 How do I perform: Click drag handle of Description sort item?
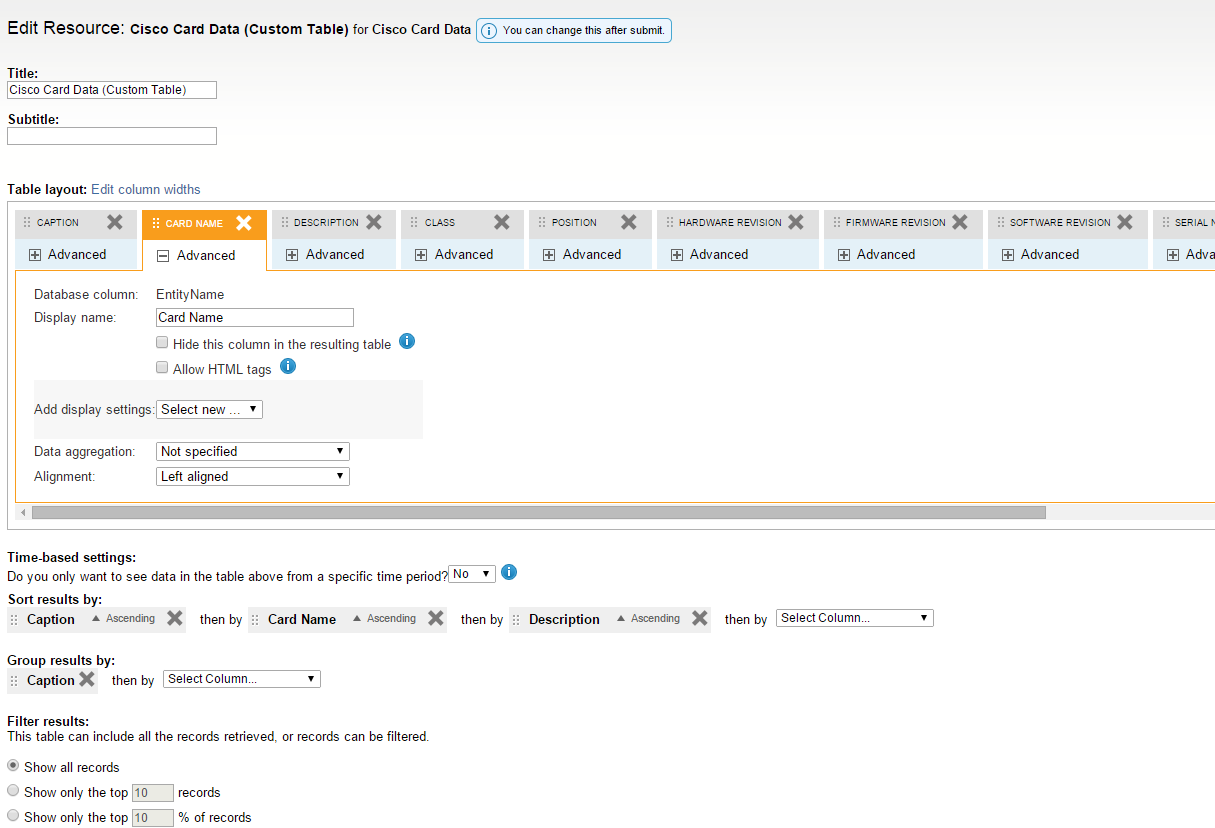(x=517, y=620)
